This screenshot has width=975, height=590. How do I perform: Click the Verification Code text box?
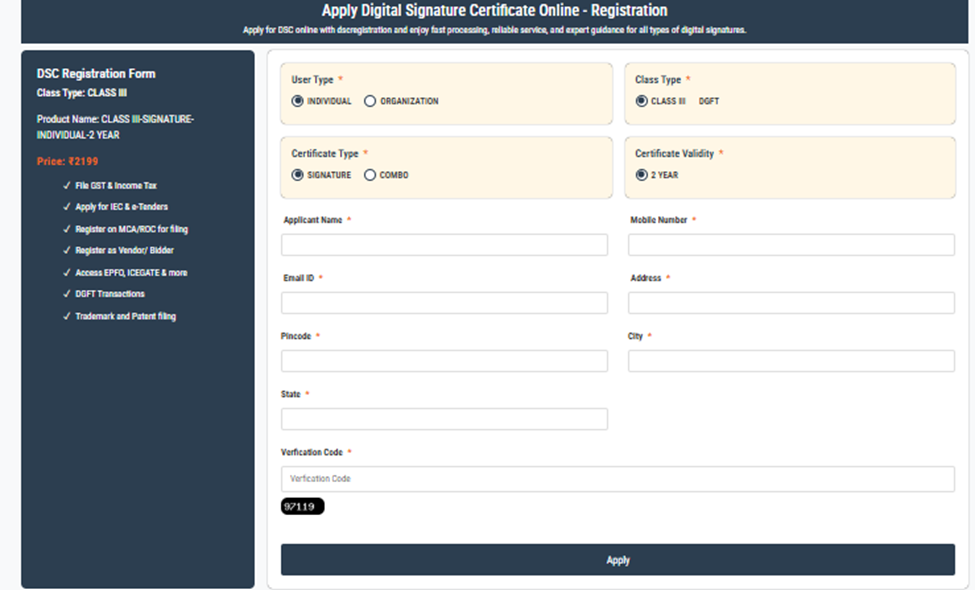coord(617,479)
